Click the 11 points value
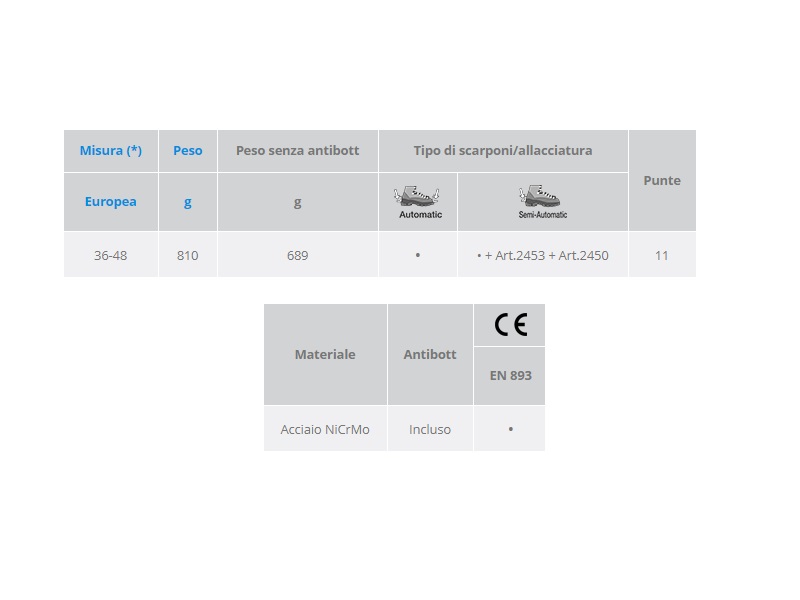Image resolution: width=800 pixels, height=600 pixels. [x=662, y=255]
